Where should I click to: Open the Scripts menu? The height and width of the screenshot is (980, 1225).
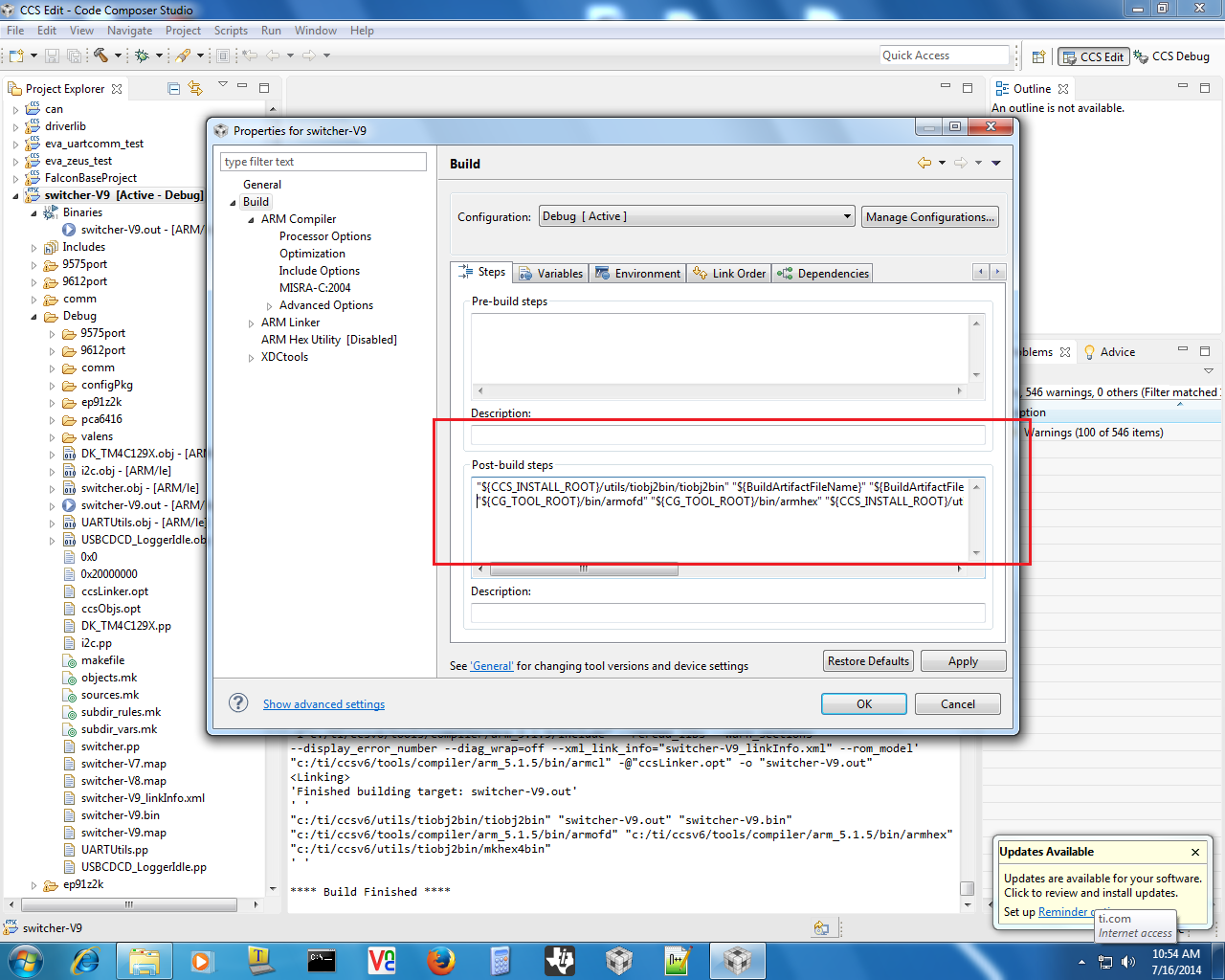(x=231, y=31)
